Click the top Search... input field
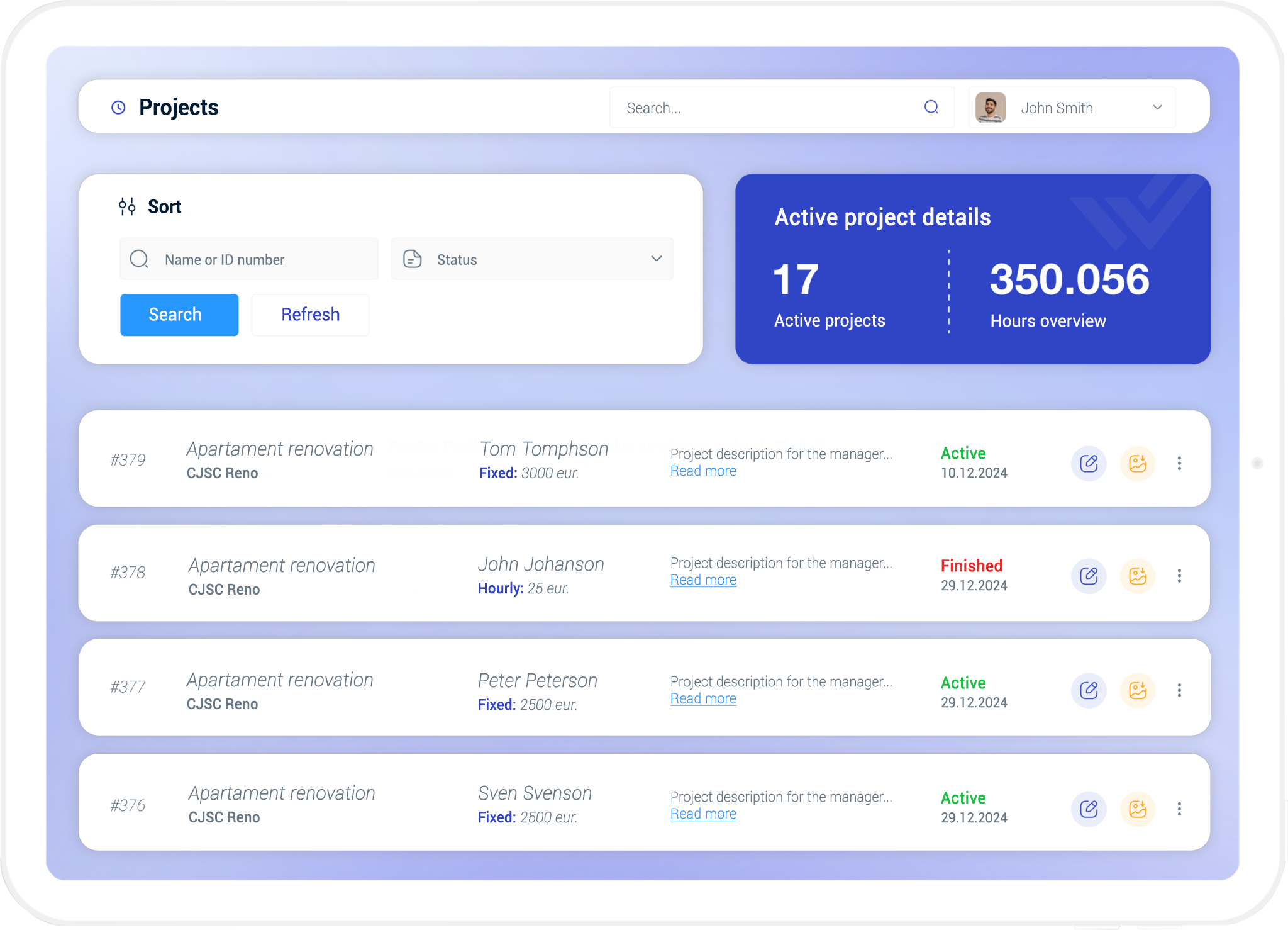 pos(767,108)
